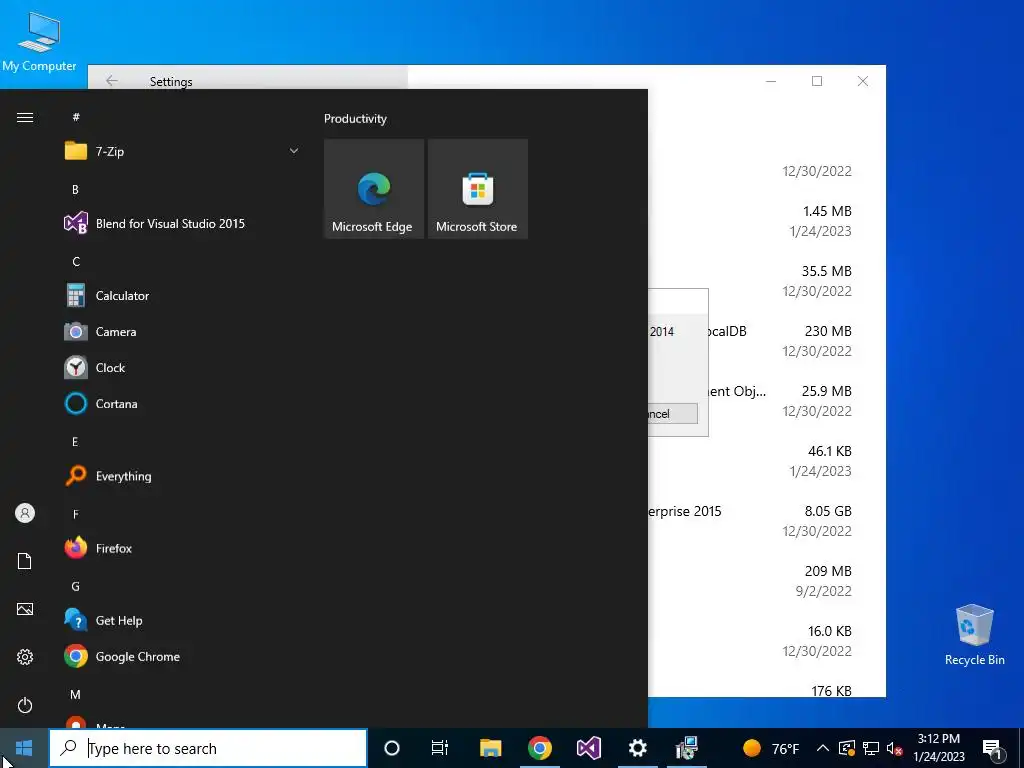Open Pictures from Start sidebar
The height and width of the screenshot is (768, 1024).
pos(25,609)
